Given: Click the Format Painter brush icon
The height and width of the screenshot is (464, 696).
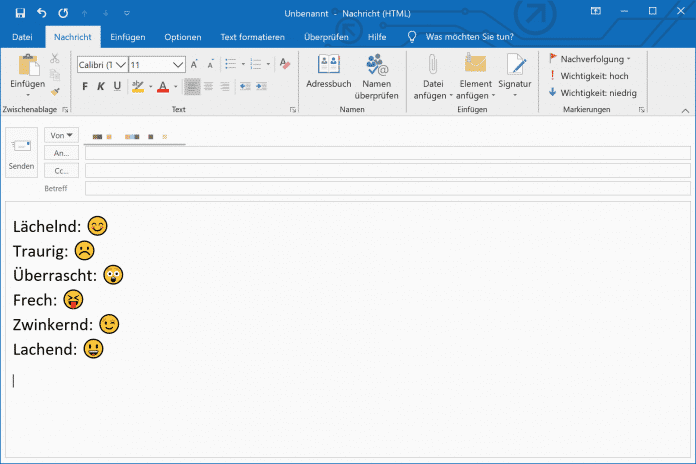Looking at the screenshot, I should tap(55, 91).
